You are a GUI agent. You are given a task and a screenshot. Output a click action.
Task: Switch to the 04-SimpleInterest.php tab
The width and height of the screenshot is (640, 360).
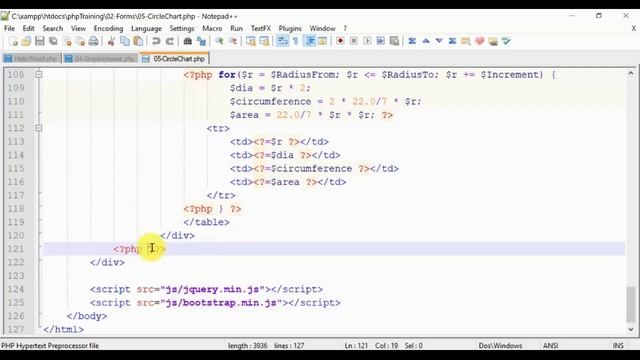100,59
